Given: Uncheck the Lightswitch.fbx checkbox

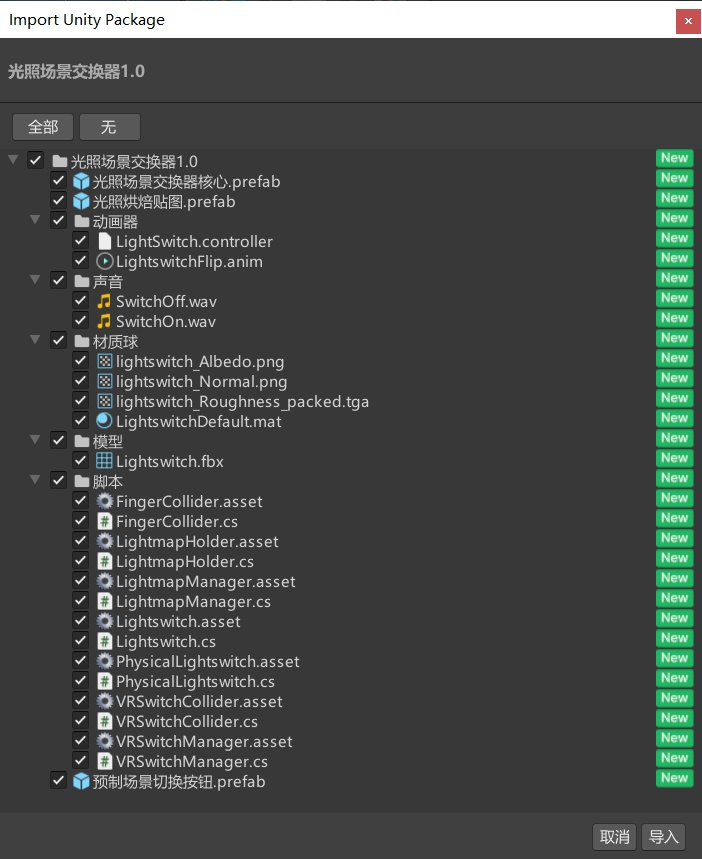Looking at the screenshot, I should coord(81,461).
